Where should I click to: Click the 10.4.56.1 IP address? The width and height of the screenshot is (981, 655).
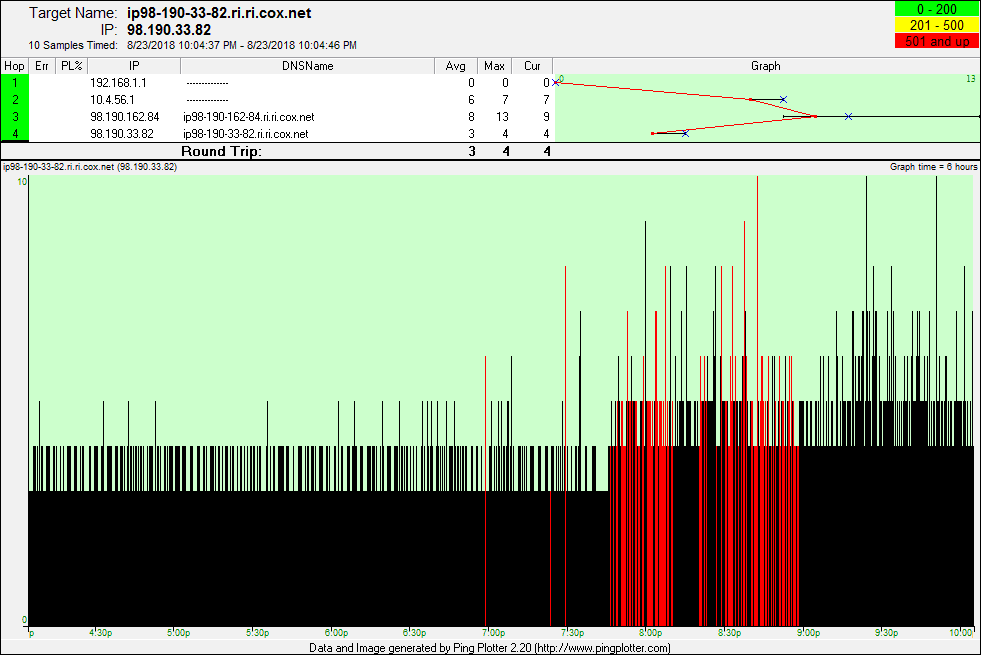coord(112,100)
